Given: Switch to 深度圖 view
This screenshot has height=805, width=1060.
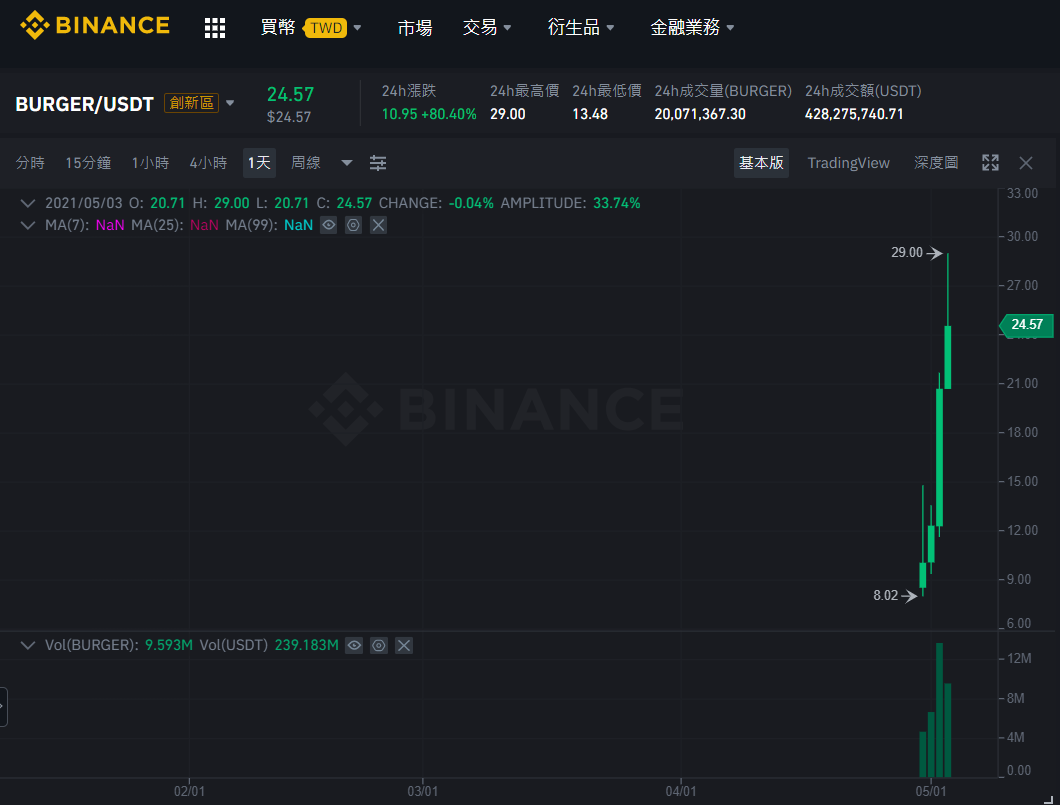Looking at the screenshot, I should pos(936,163).
